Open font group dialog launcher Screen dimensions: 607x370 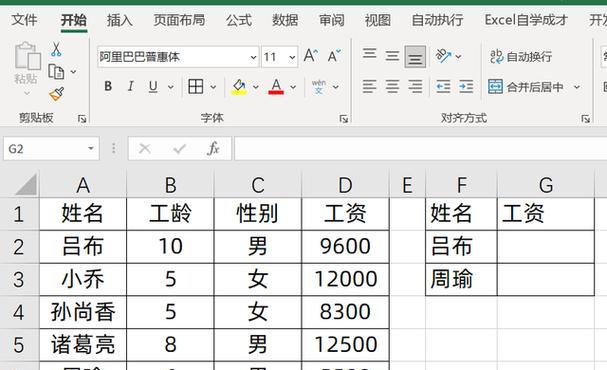point(343,118)
